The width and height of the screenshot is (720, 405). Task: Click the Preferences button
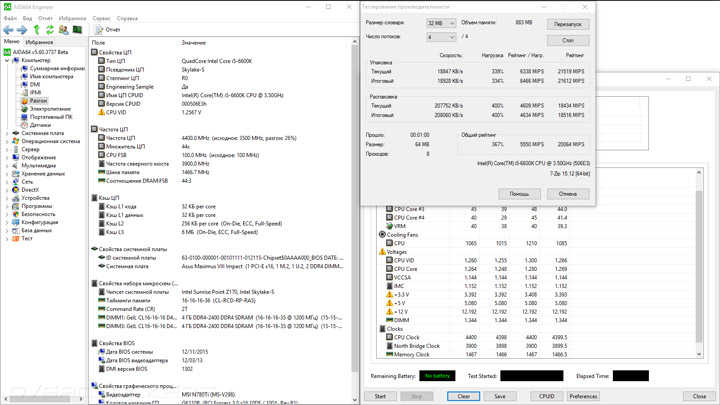pos(583,396)
